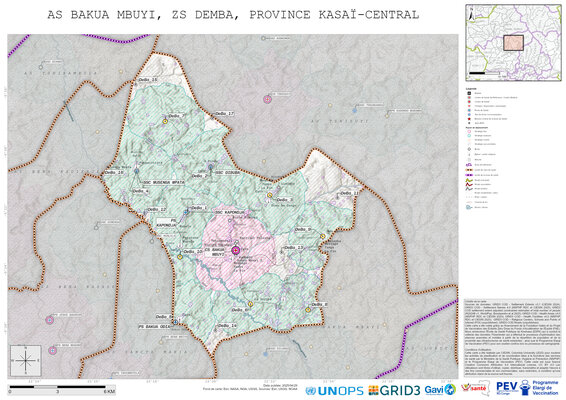Click the inset locator map thumbnail
The width and height of the screenshot is (566, 400).
513,43
